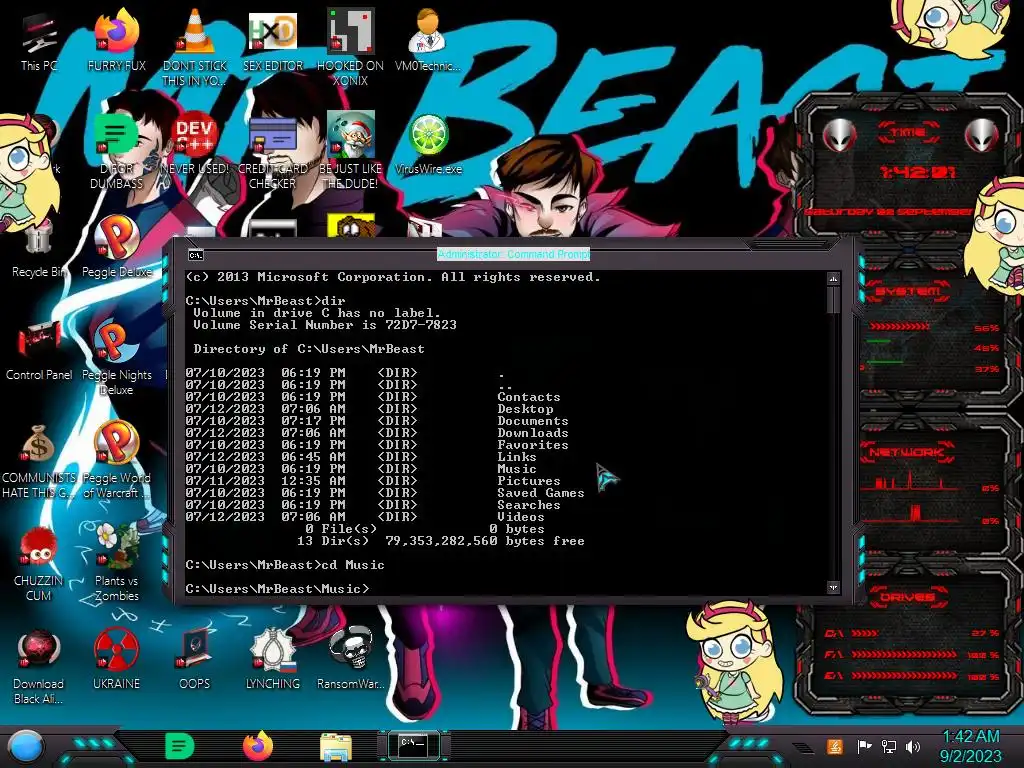Open the This PC desktop icon
The height and width of the screenshot is (768, 1024).
(x=39, y=39)
